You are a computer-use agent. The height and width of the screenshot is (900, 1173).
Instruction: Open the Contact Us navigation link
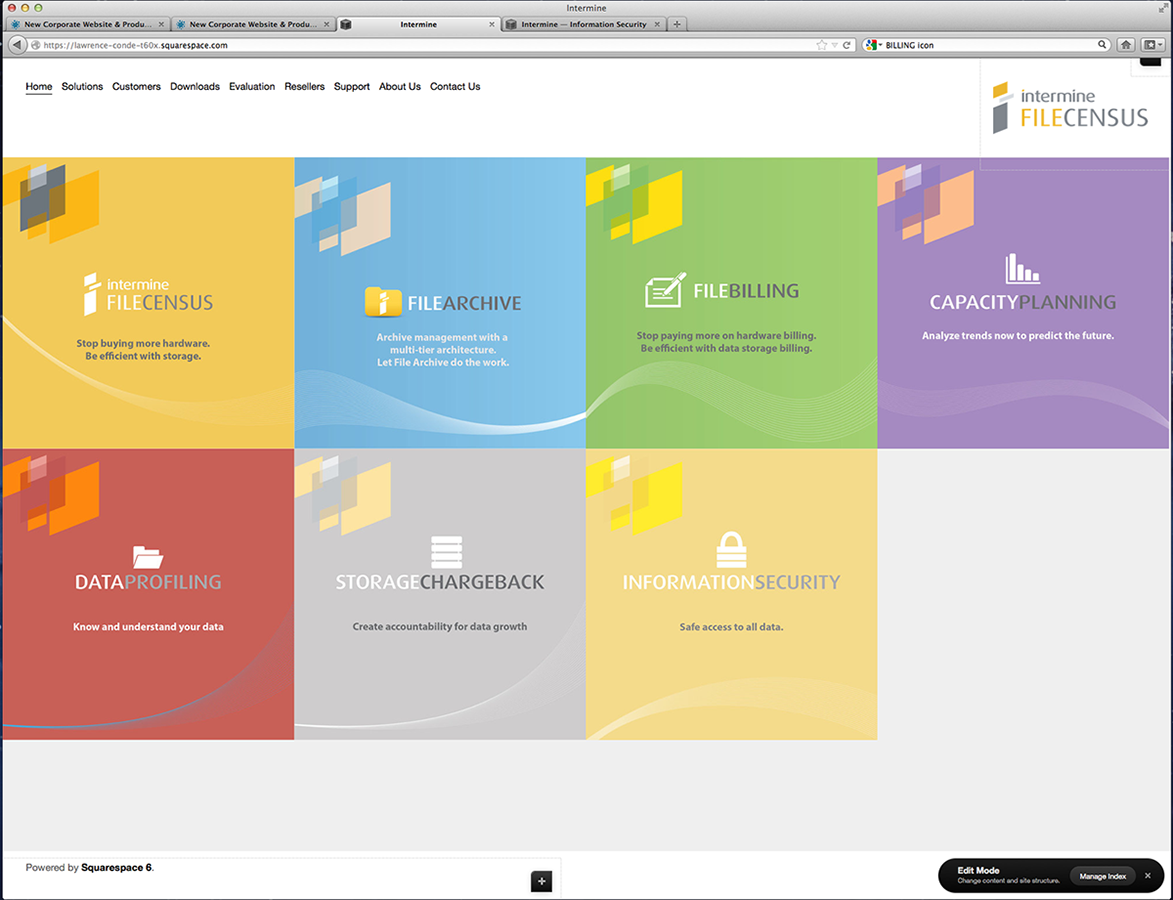pos(455,87)
